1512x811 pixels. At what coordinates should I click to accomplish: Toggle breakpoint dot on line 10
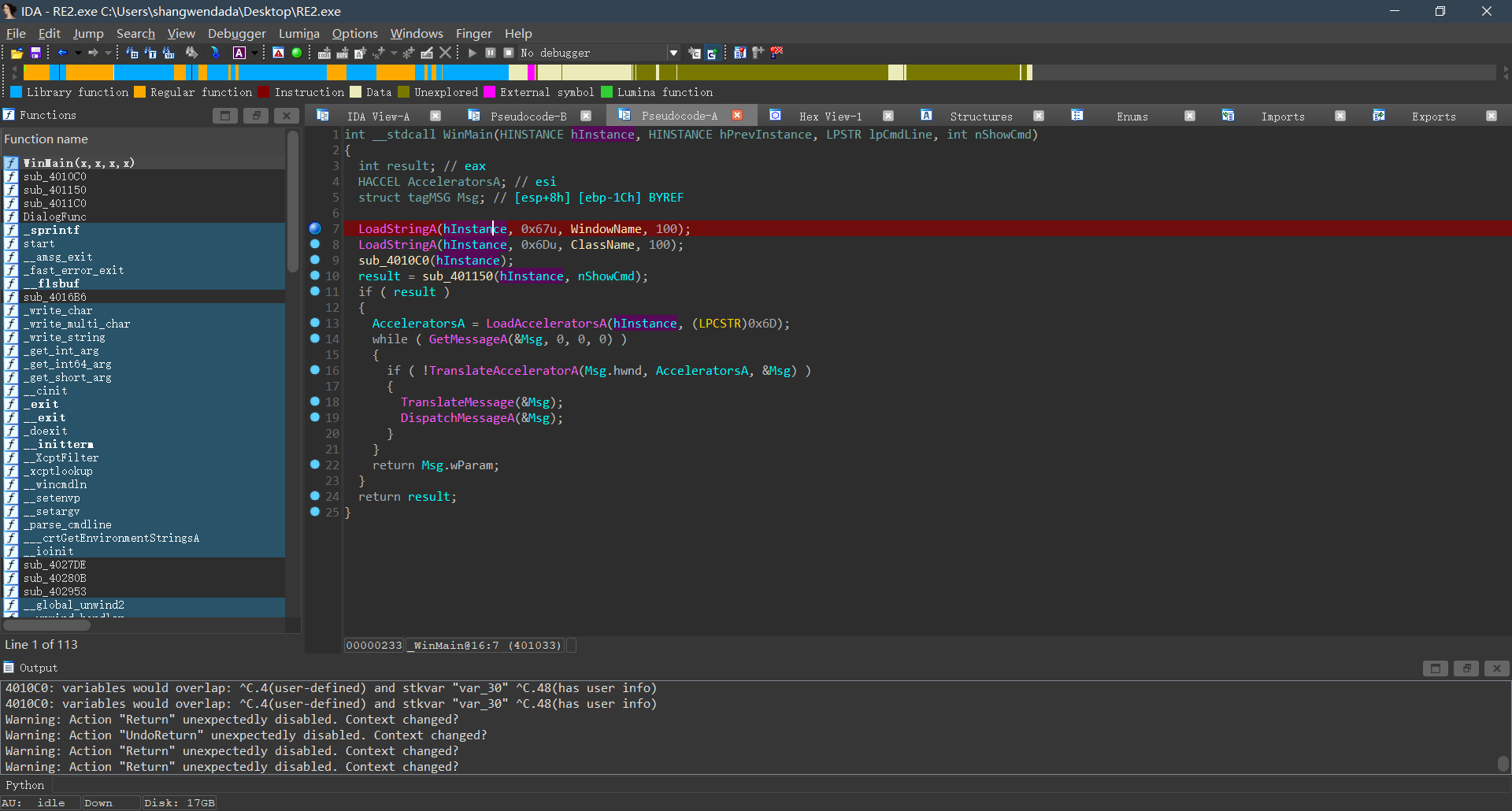(315, 276)
